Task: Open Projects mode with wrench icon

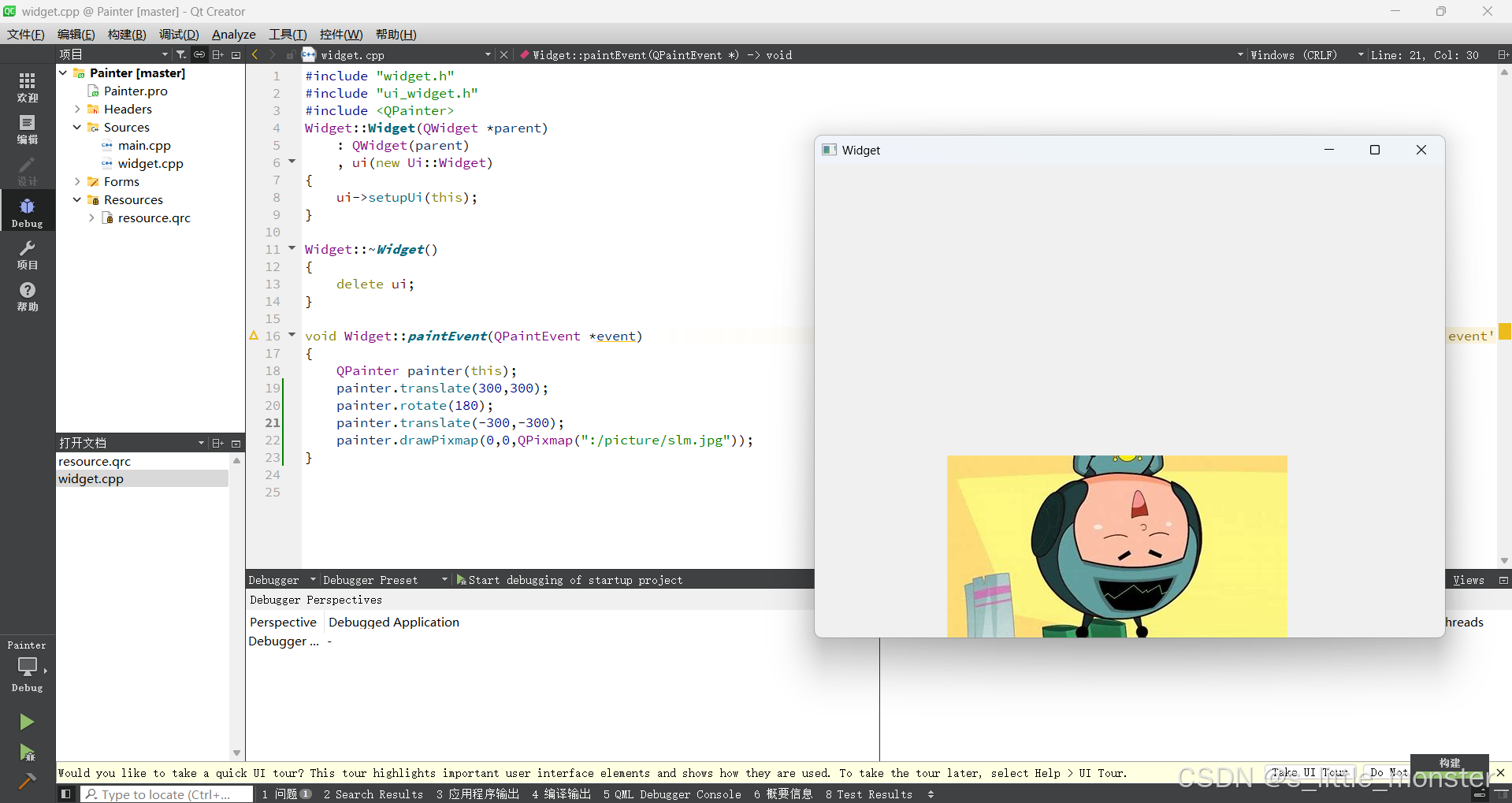Action: tap(28, 255)
